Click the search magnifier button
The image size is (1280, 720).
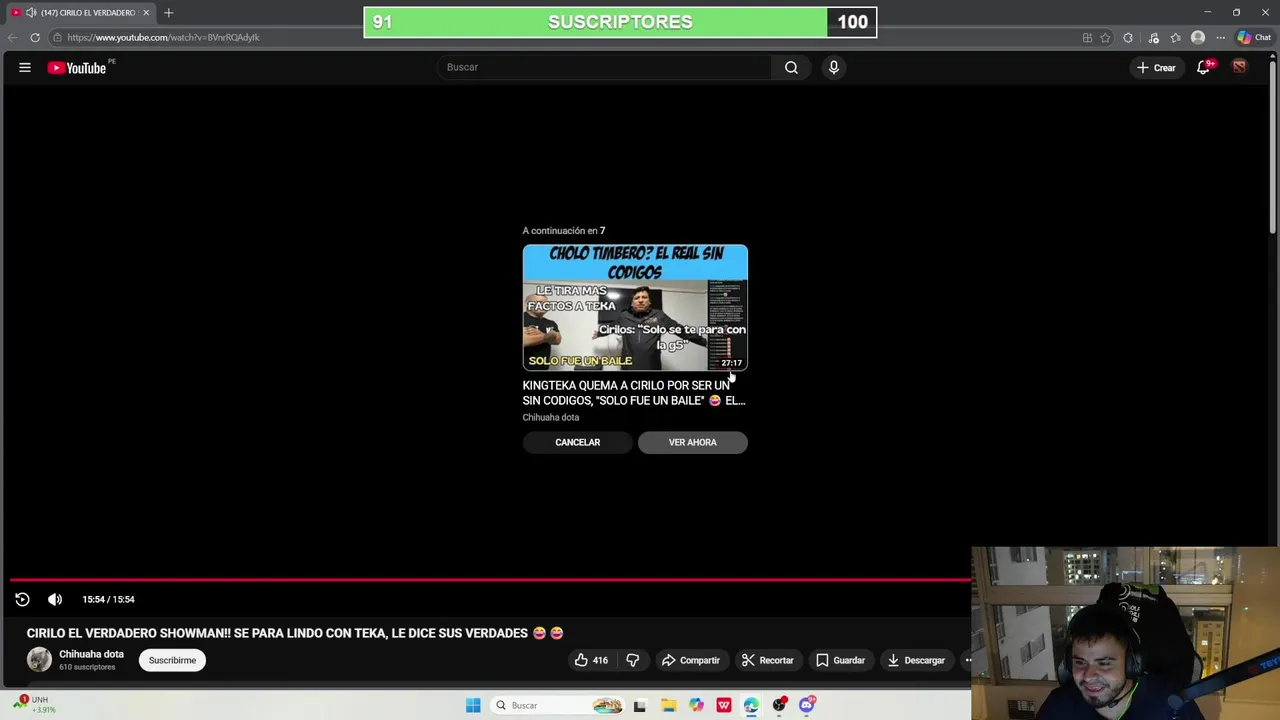click(x=791, y=67)
